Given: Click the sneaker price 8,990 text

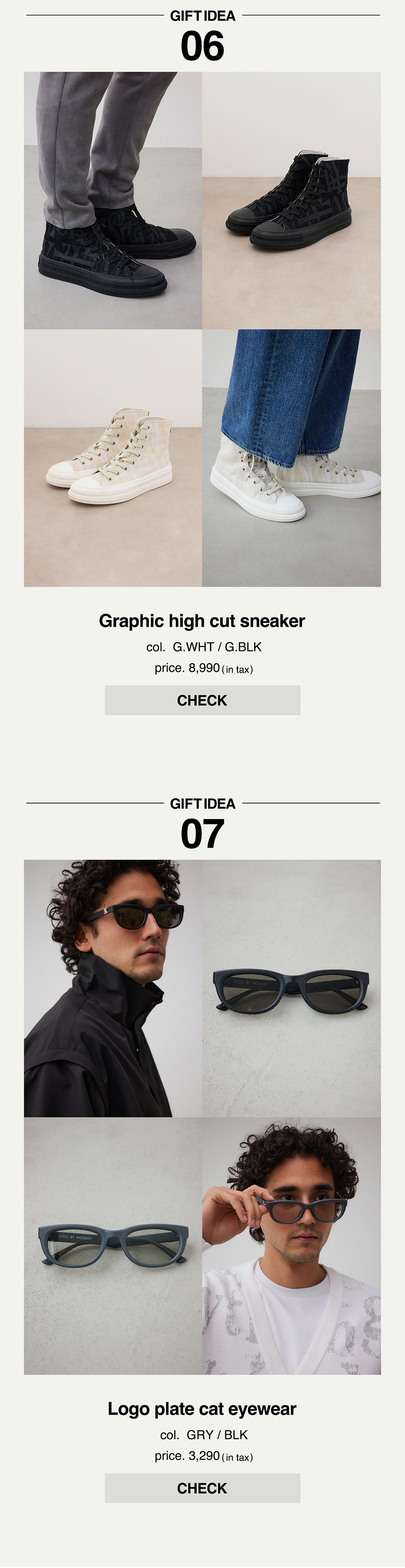Looking at the screenshot, I should 204,668.
